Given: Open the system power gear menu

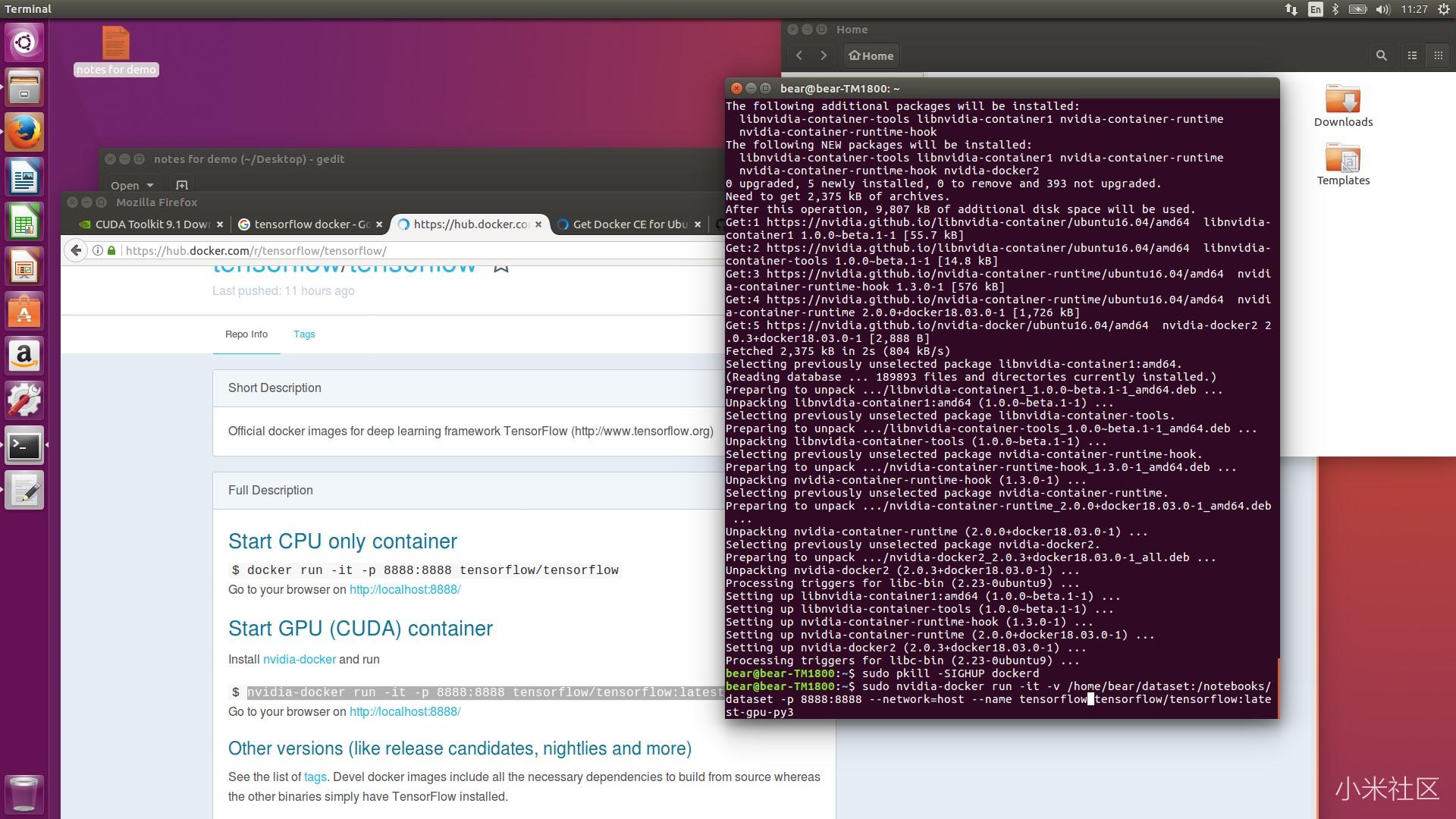Looking at the screenshot, I should click(1444, 9).
